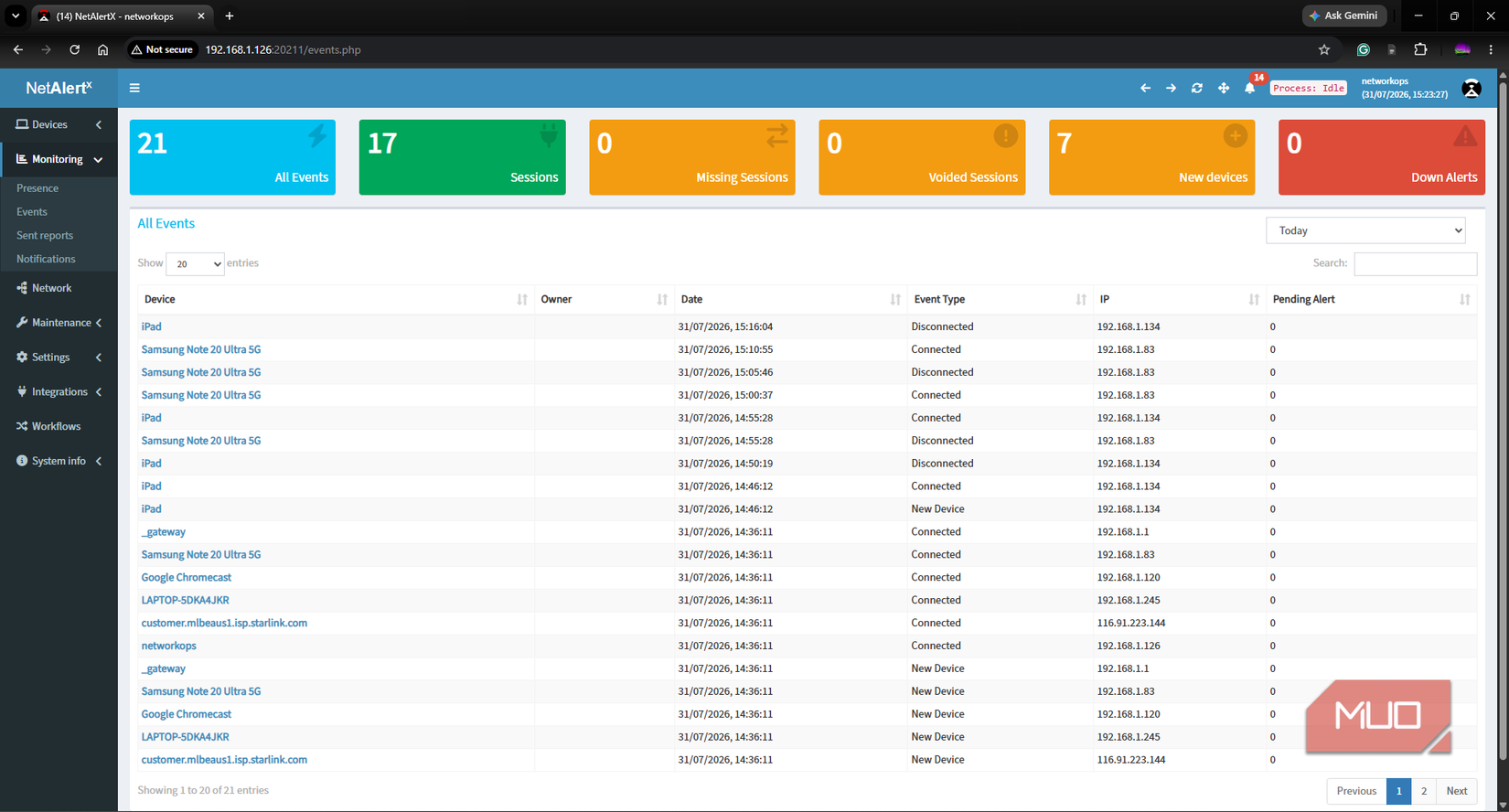
Task: Bookmark page with the star icon
Action: pyautogui.click(x=1324, y=49)
